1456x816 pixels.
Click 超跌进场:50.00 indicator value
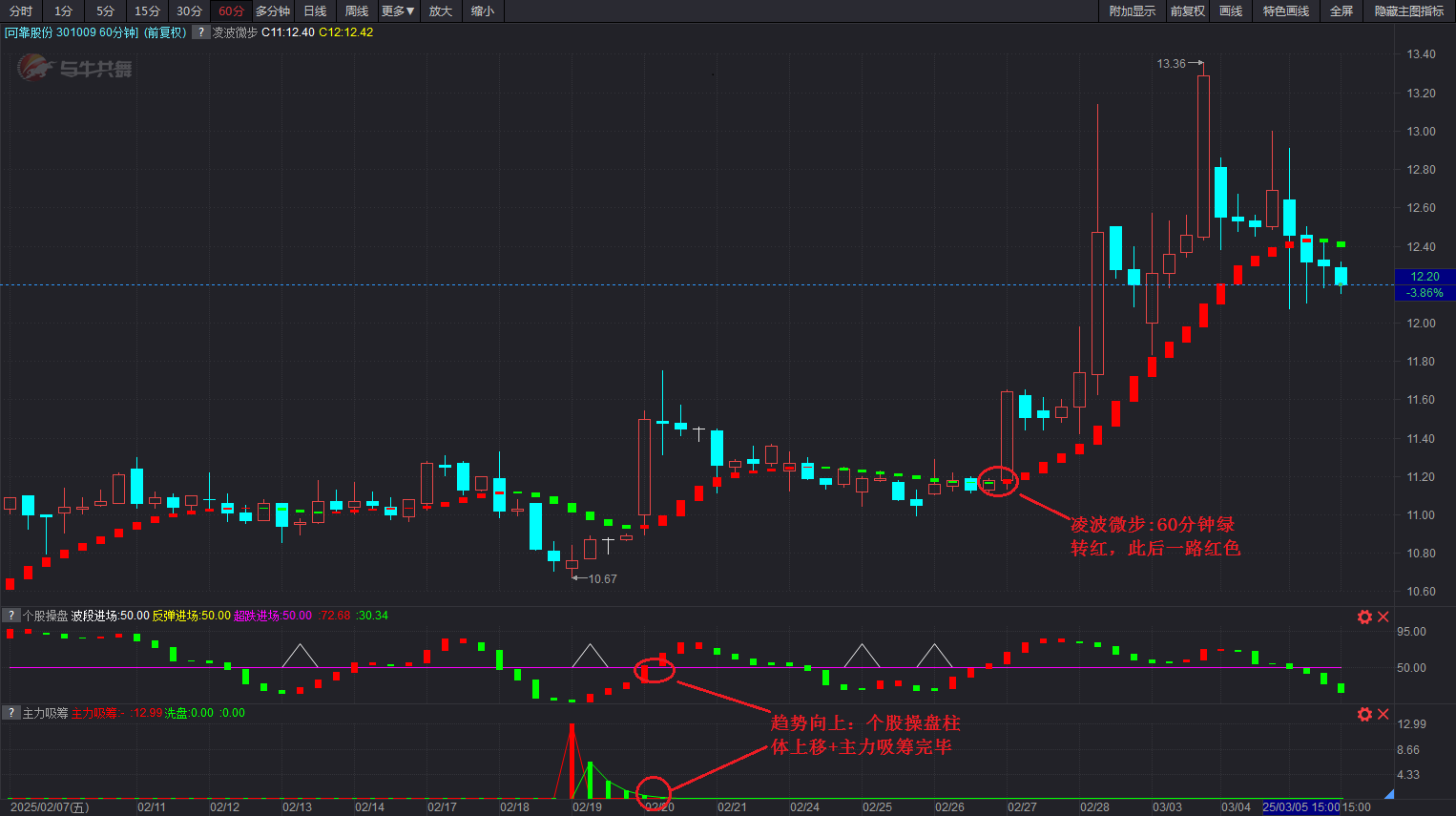(273, 616)
